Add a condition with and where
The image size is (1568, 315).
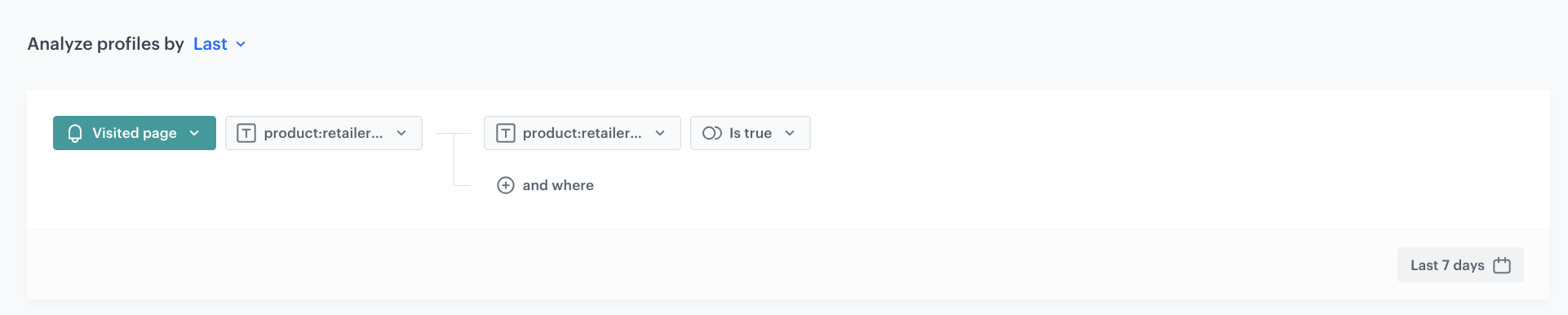(x=558, y=185)
